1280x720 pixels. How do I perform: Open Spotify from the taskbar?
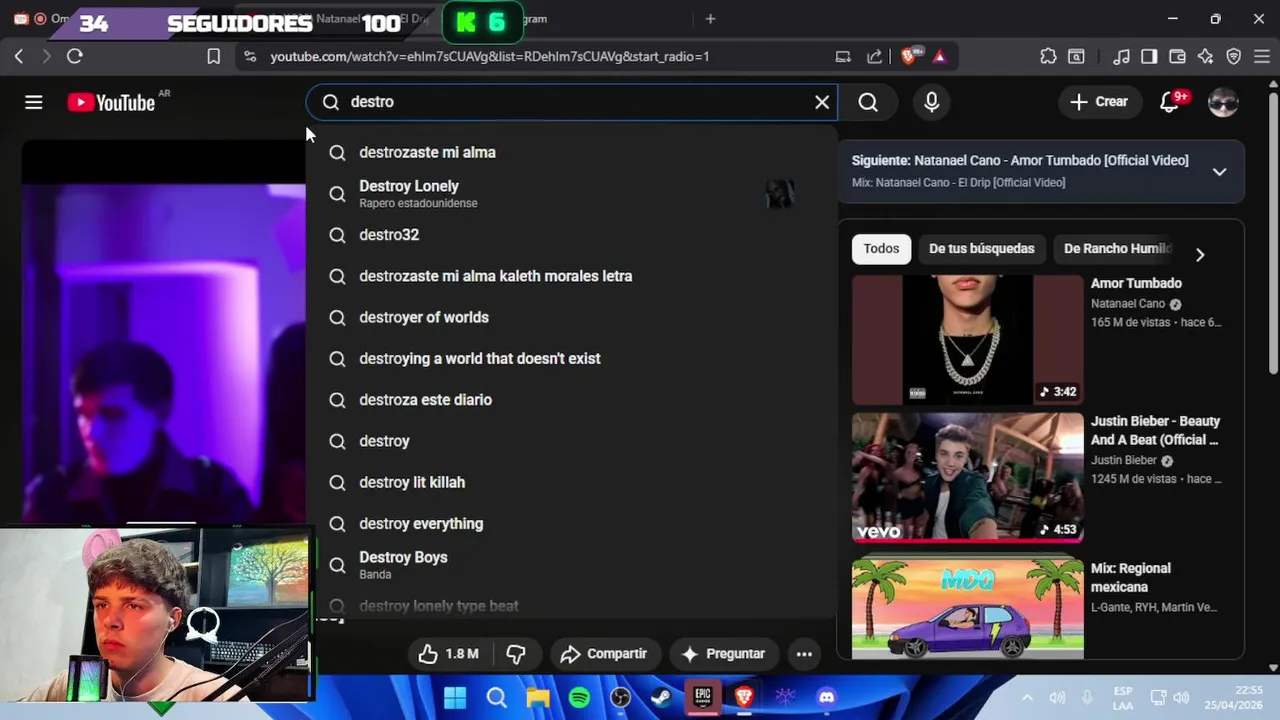[x=579, y=697]
